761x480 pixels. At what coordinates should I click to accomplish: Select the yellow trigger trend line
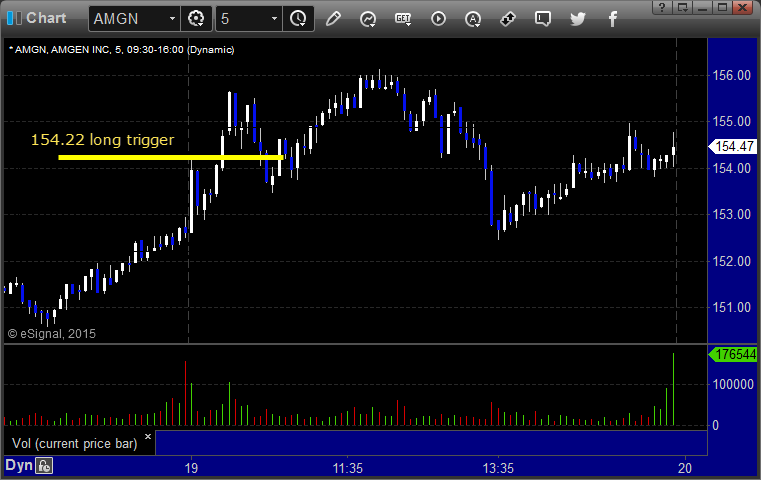coord(171,157)
